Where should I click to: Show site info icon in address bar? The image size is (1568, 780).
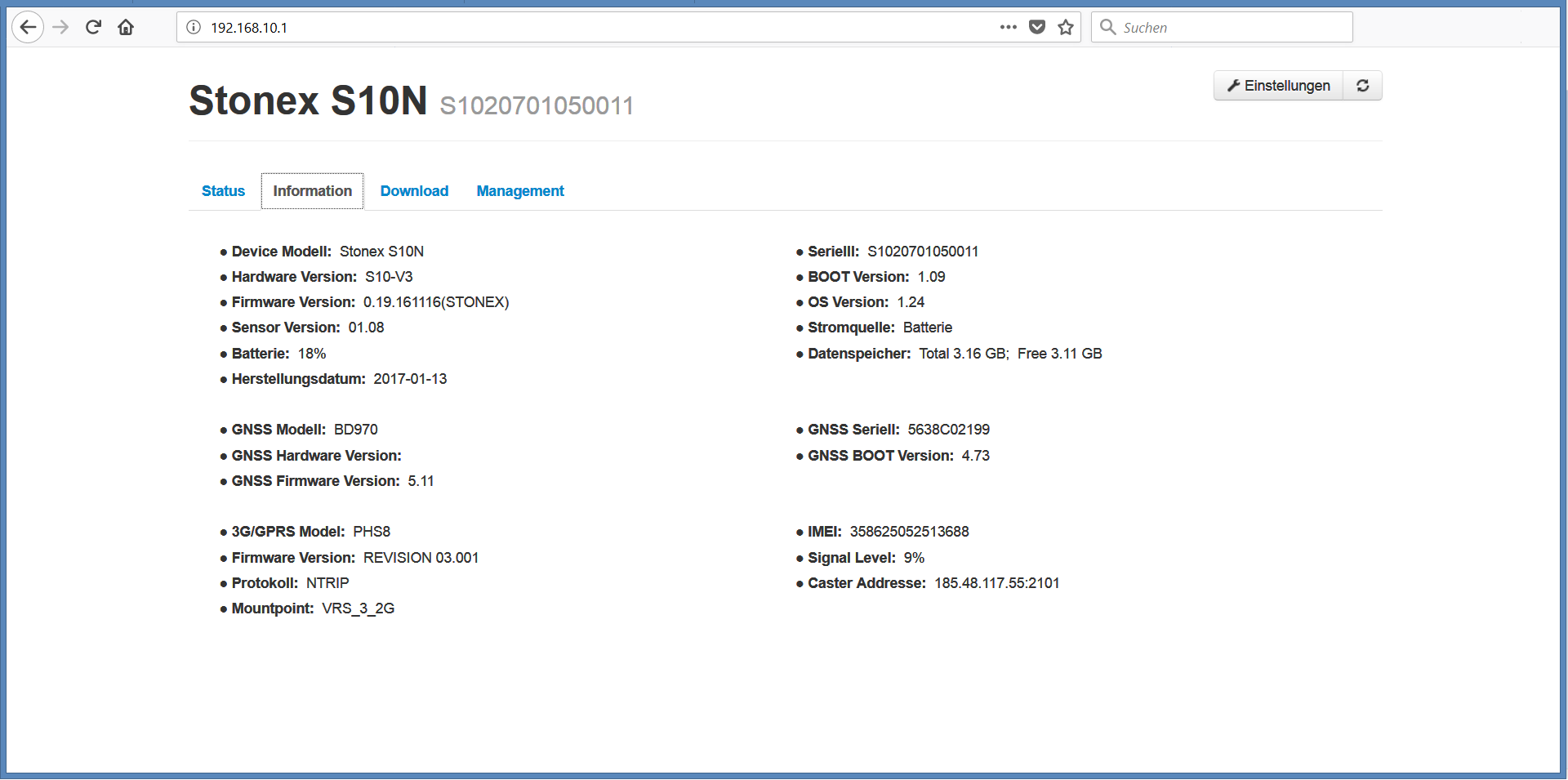click(194, 27)
